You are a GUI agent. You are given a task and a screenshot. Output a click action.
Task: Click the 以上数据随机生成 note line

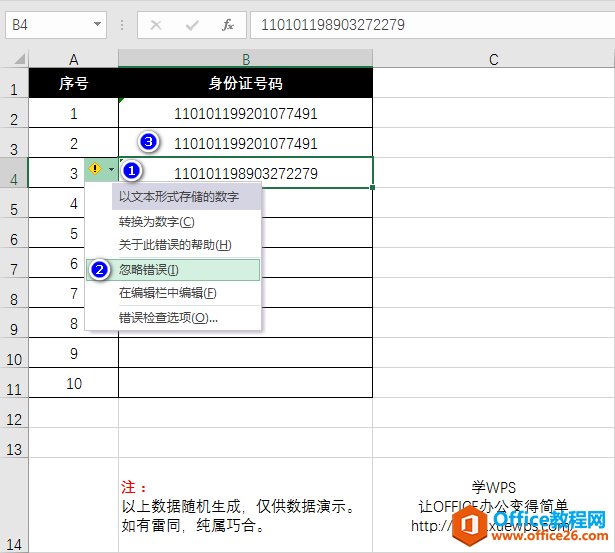point(238,506)
